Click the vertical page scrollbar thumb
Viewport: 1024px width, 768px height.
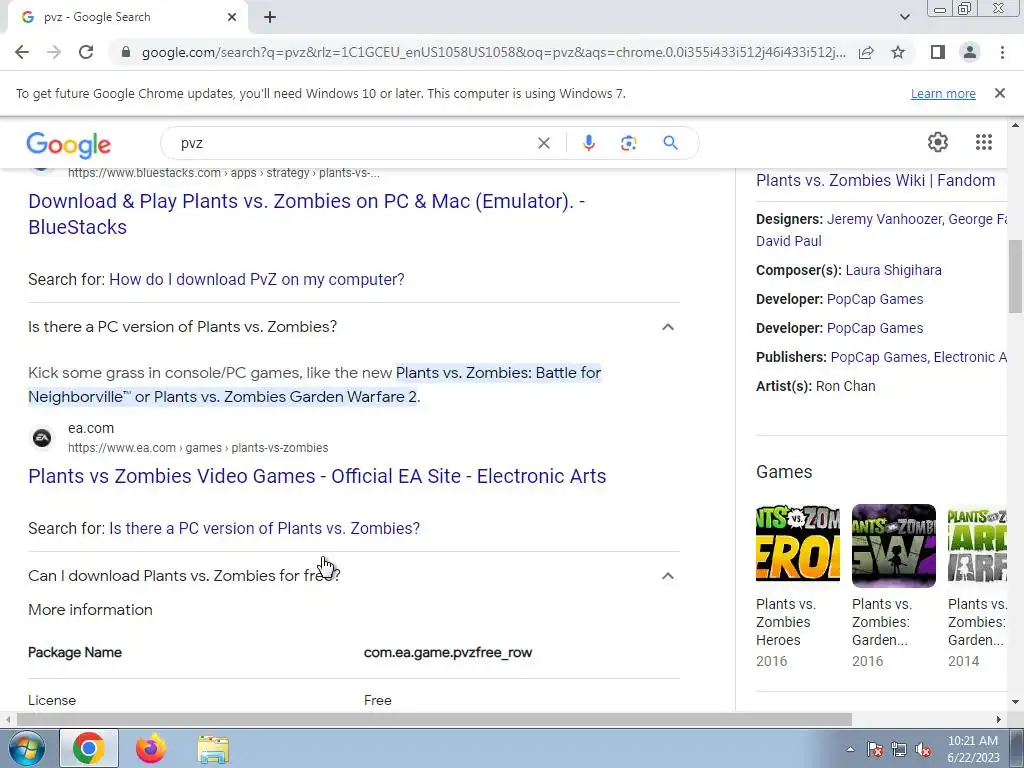pos(1015,277)
